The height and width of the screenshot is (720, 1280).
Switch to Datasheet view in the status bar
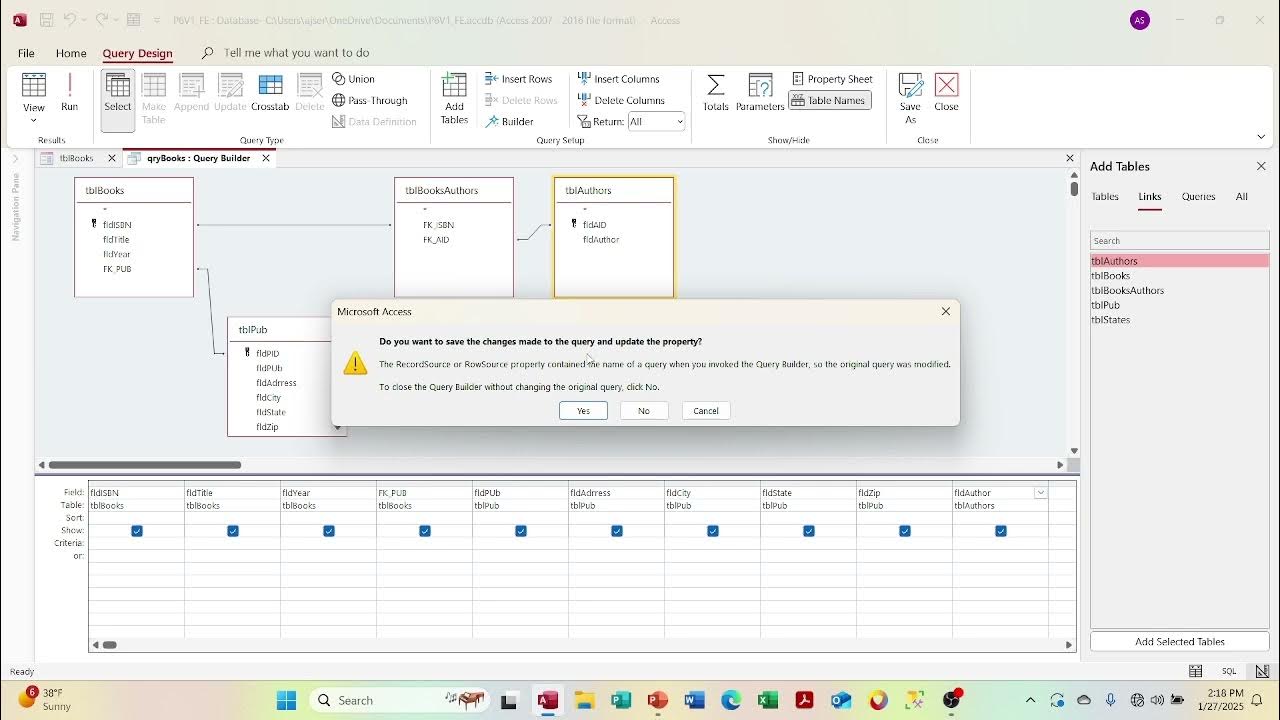(x=1194, y=671)
